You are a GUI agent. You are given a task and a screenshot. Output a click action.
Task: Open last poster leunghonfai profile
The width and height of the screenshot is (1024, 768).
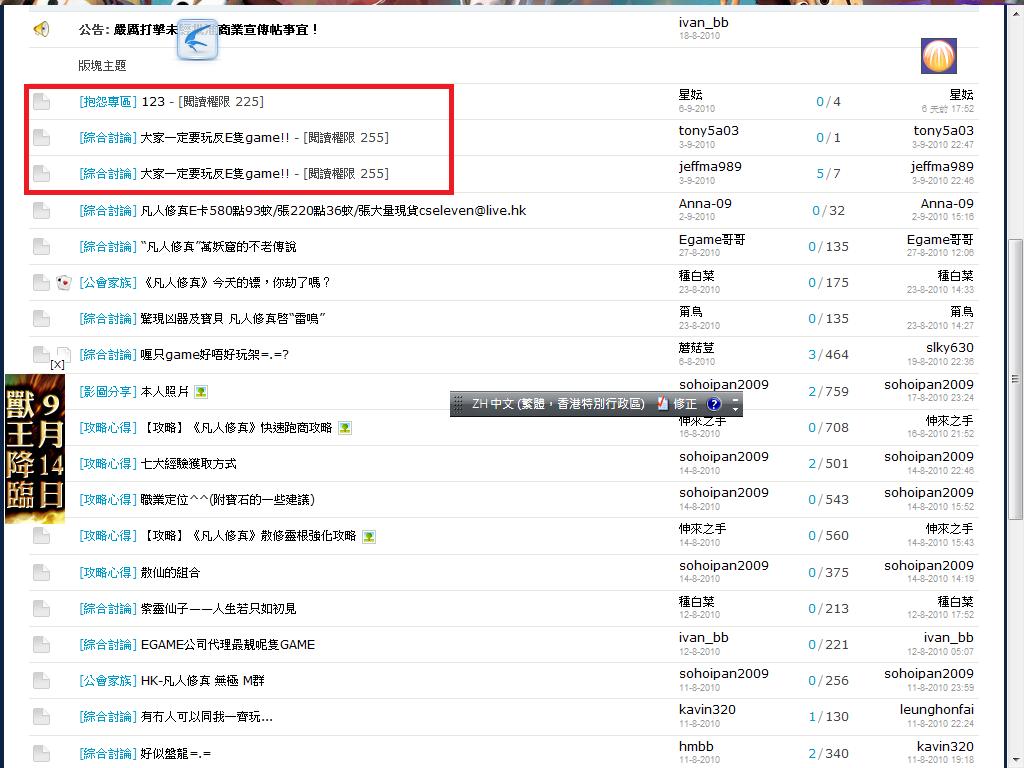tap(936, 710)
